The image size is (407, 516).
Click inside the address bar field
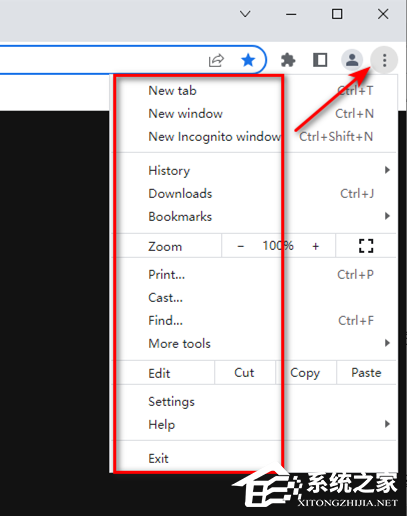point(100,60)
